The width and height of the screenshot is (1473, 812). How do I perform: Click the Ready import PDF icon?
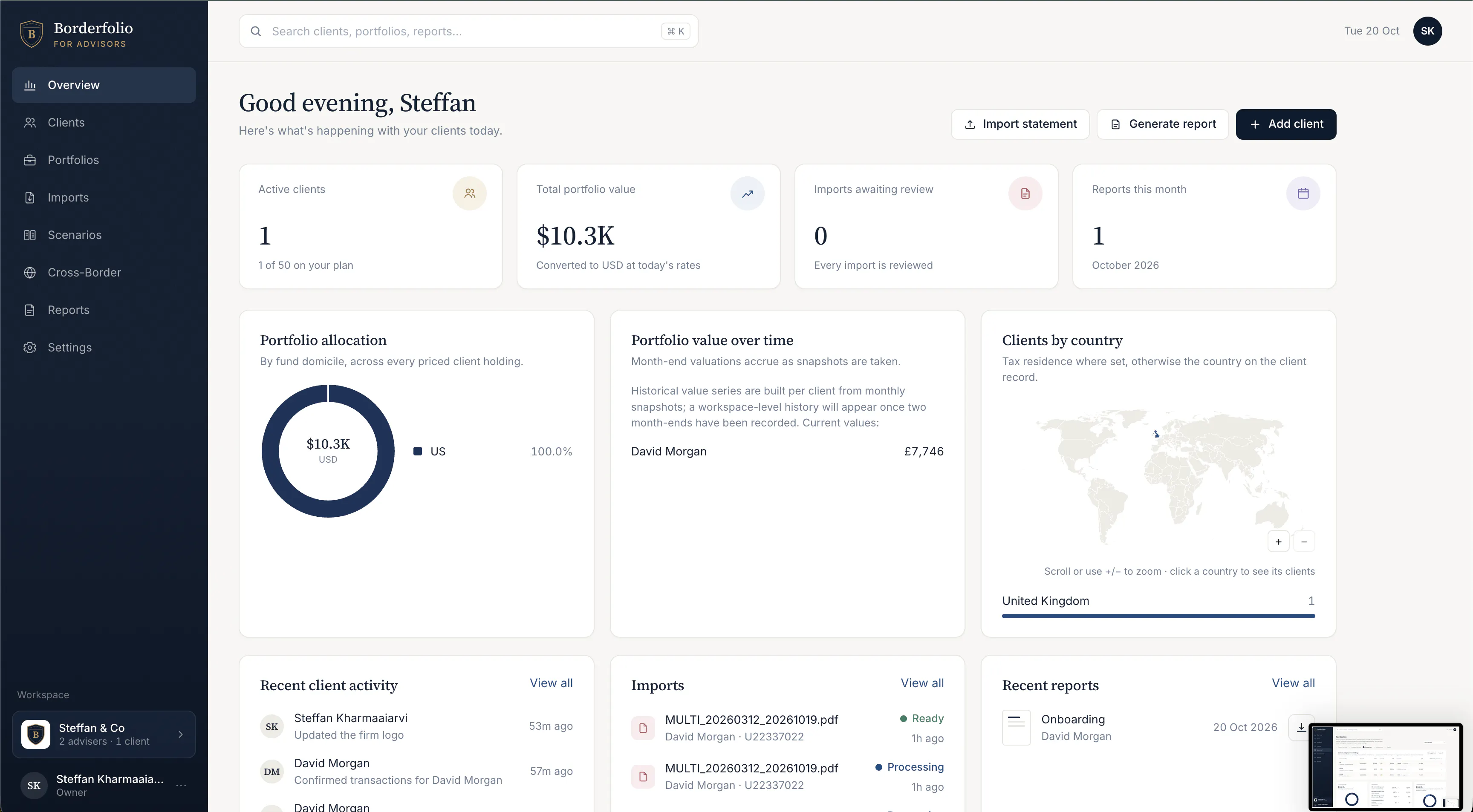[x=643, y=728]
